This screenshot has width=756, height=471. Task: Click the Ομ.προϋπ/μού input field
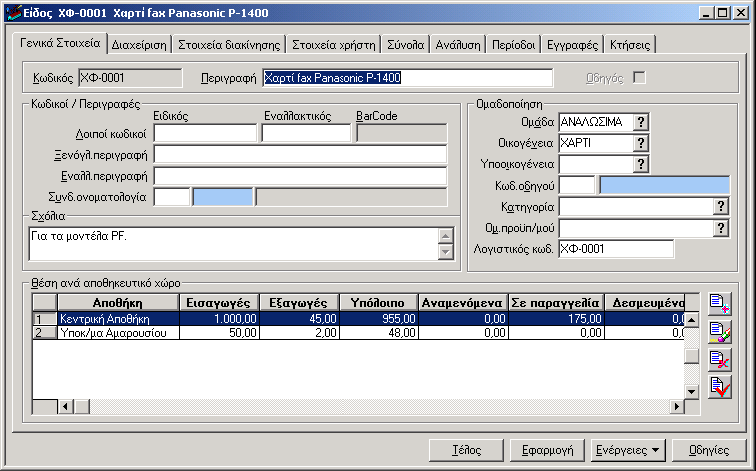pos(636,228)
